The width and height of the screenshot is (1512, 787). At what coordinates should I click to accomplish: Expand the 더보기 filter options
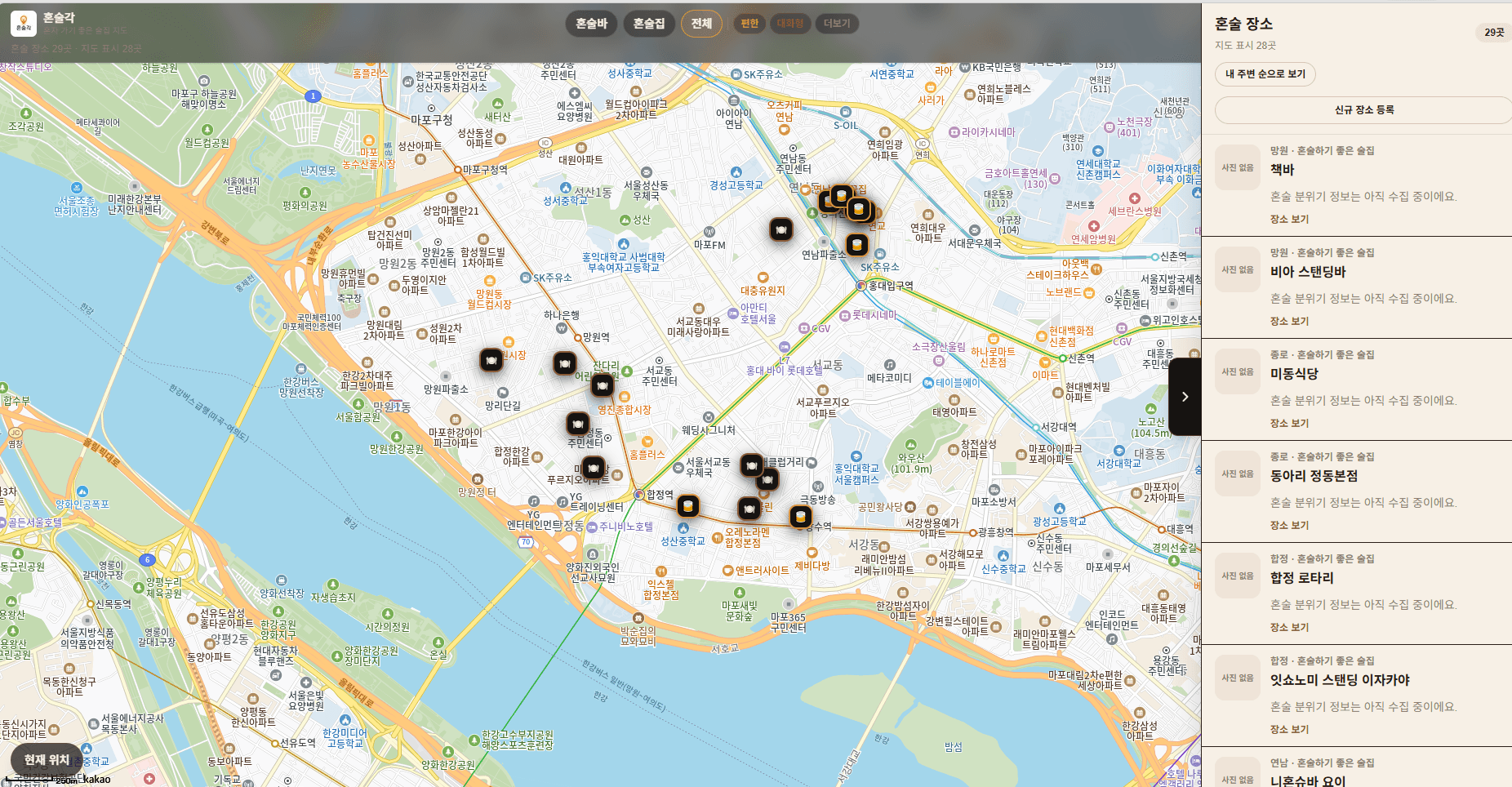837,24
